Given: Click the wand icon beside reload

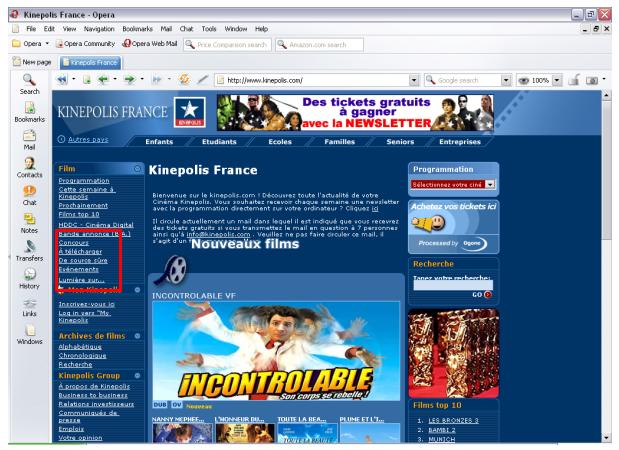Looking at the screenshot, I should coord(203,80).
